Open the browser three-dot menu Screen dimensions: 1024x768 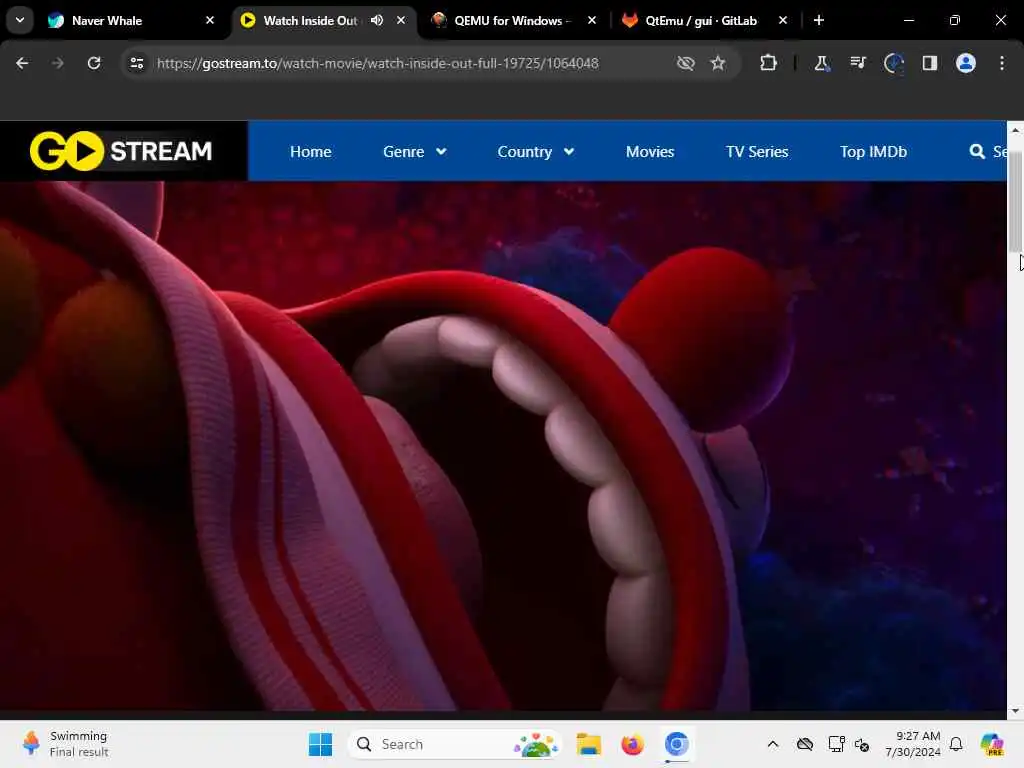coord(1002,63)
